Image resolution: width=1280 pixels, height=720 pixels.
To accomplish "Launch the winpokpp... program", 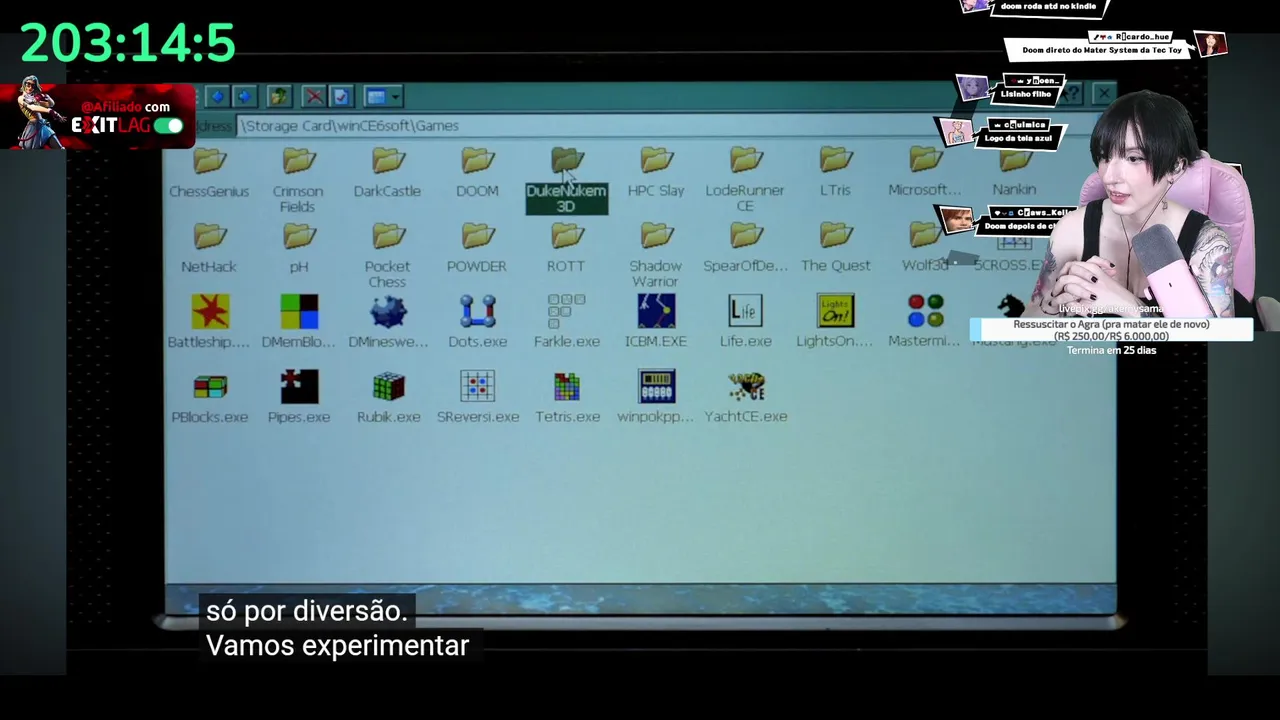I will pyautogui.click(x=656, y=397).
